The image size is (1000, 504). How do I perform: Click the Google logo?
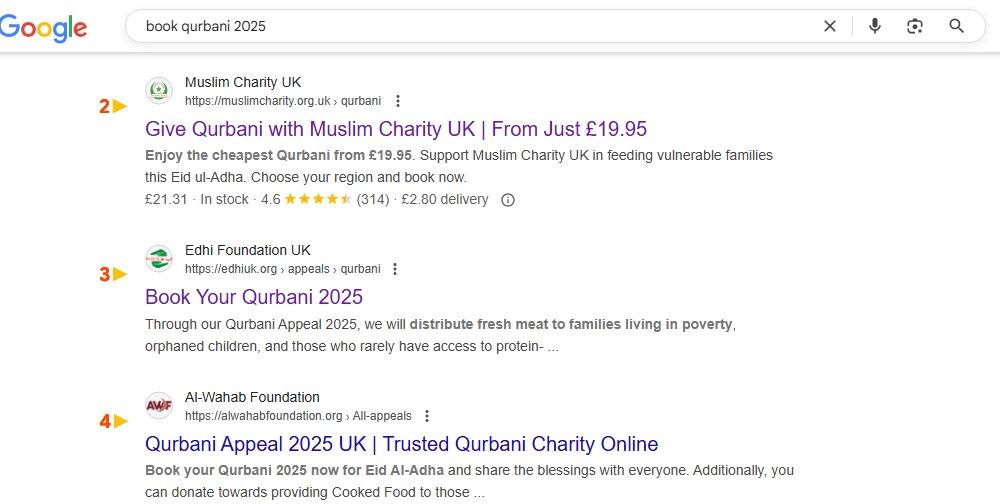pyautogui.click(x=42, y=28)
